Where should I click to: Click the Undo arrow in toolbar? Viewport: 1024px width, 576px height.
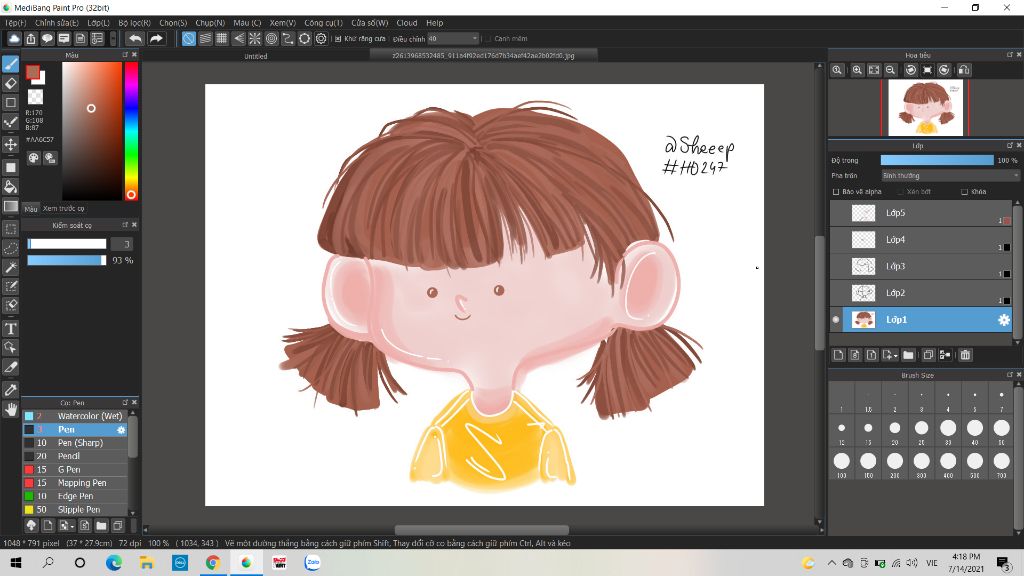(x=135, y=39)
